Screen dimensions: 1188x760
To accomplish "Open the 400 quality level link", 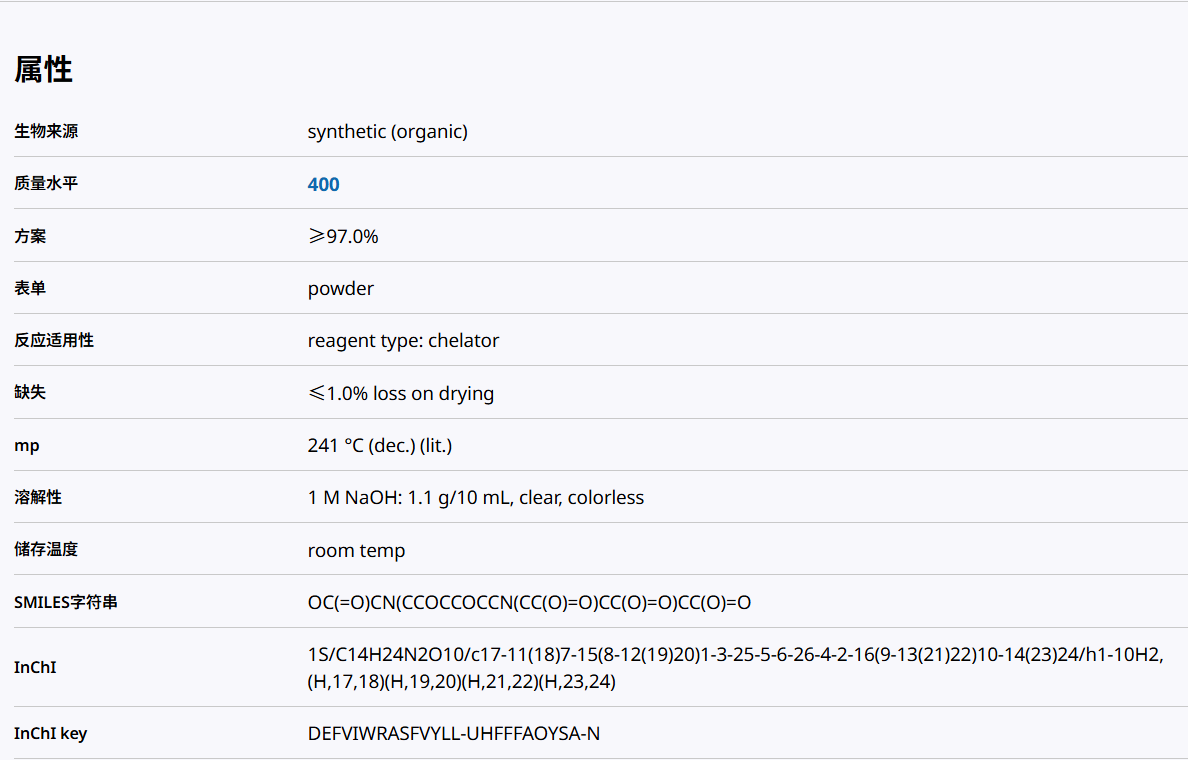I will (x=323, y=184).
